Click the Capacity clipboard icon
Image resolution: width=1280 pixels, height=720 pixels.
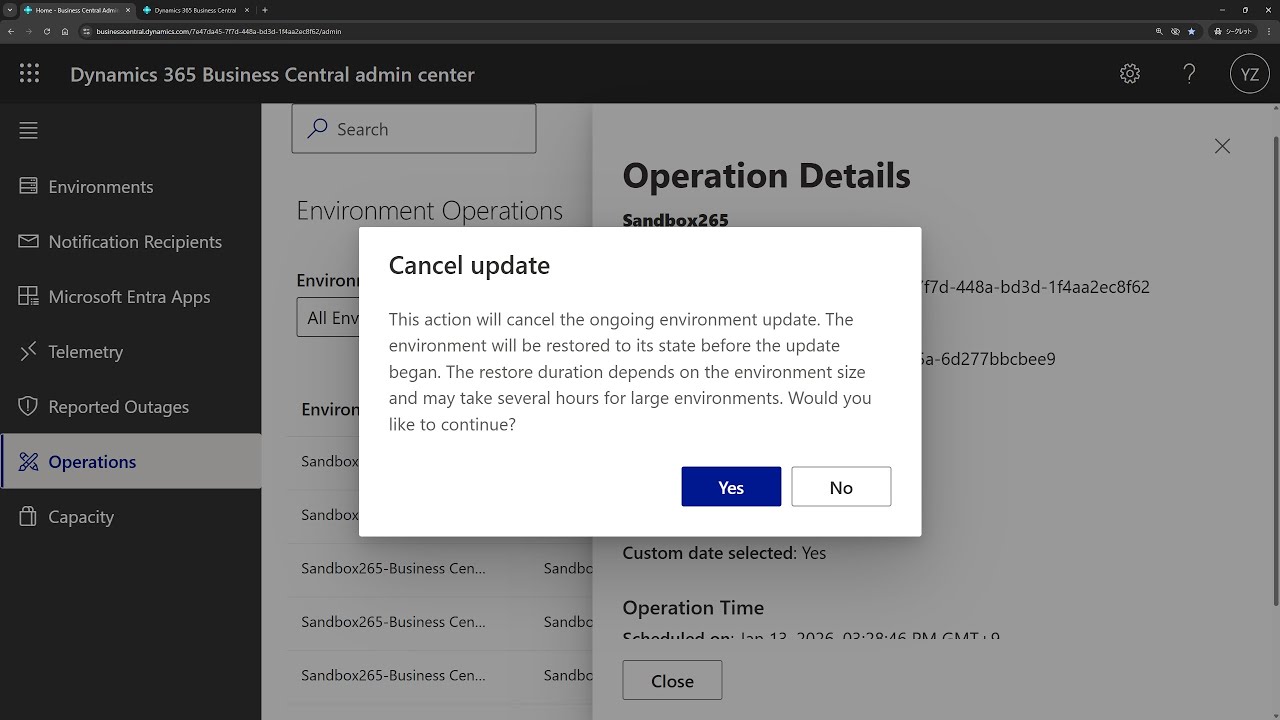pyautogui.click(x=28, y=516)
